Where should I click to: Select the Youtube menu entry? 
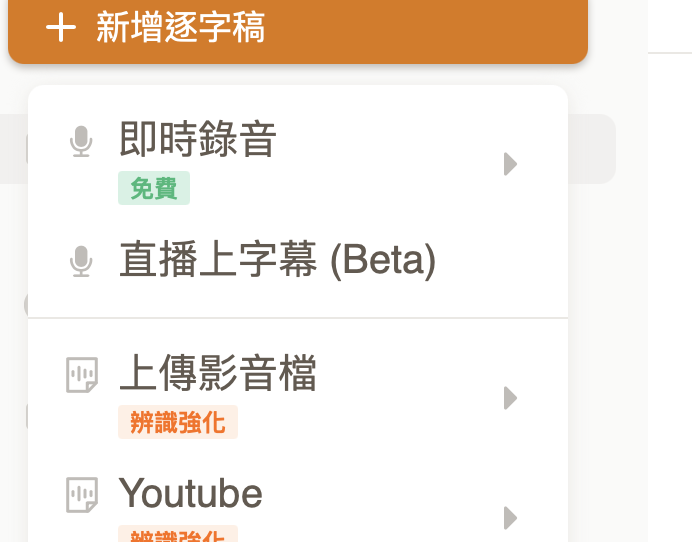click(191, 493)
